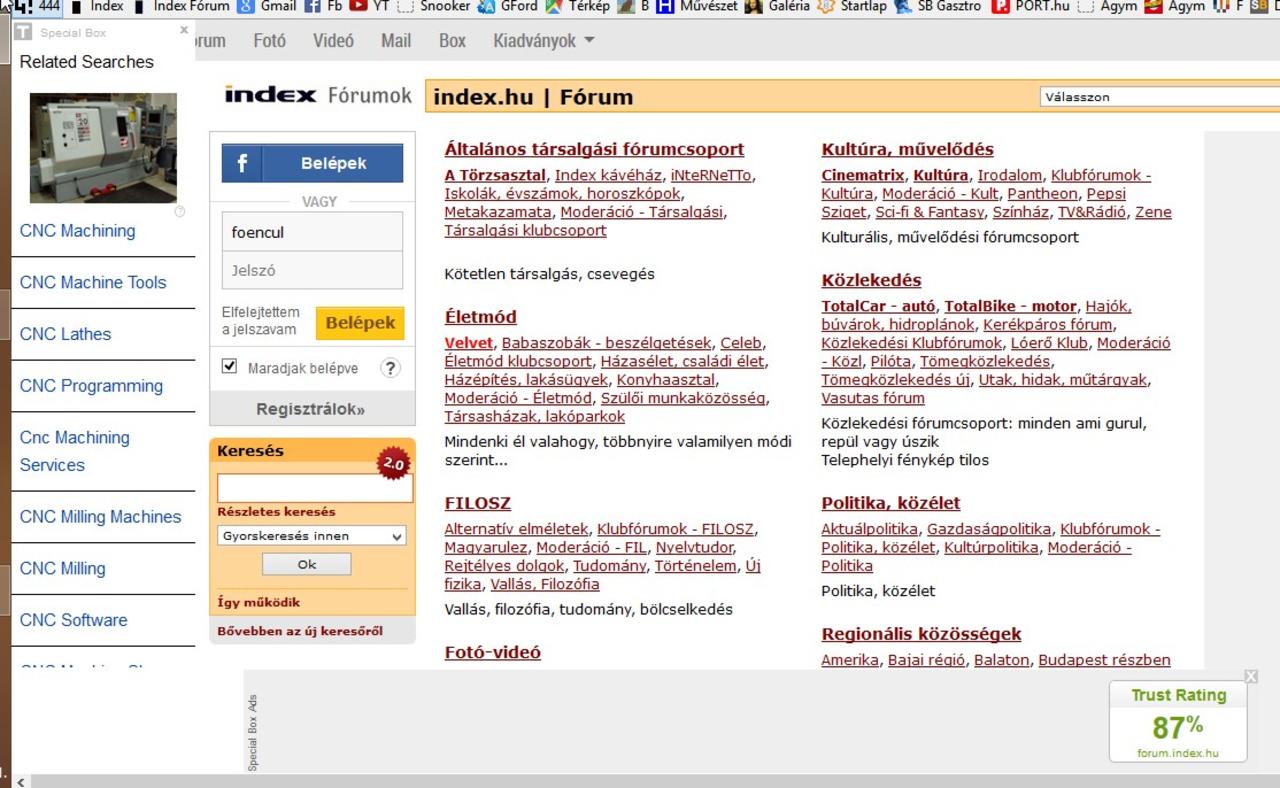Click the username field containing foencul

pyautogui.click(x=312, y=232)
